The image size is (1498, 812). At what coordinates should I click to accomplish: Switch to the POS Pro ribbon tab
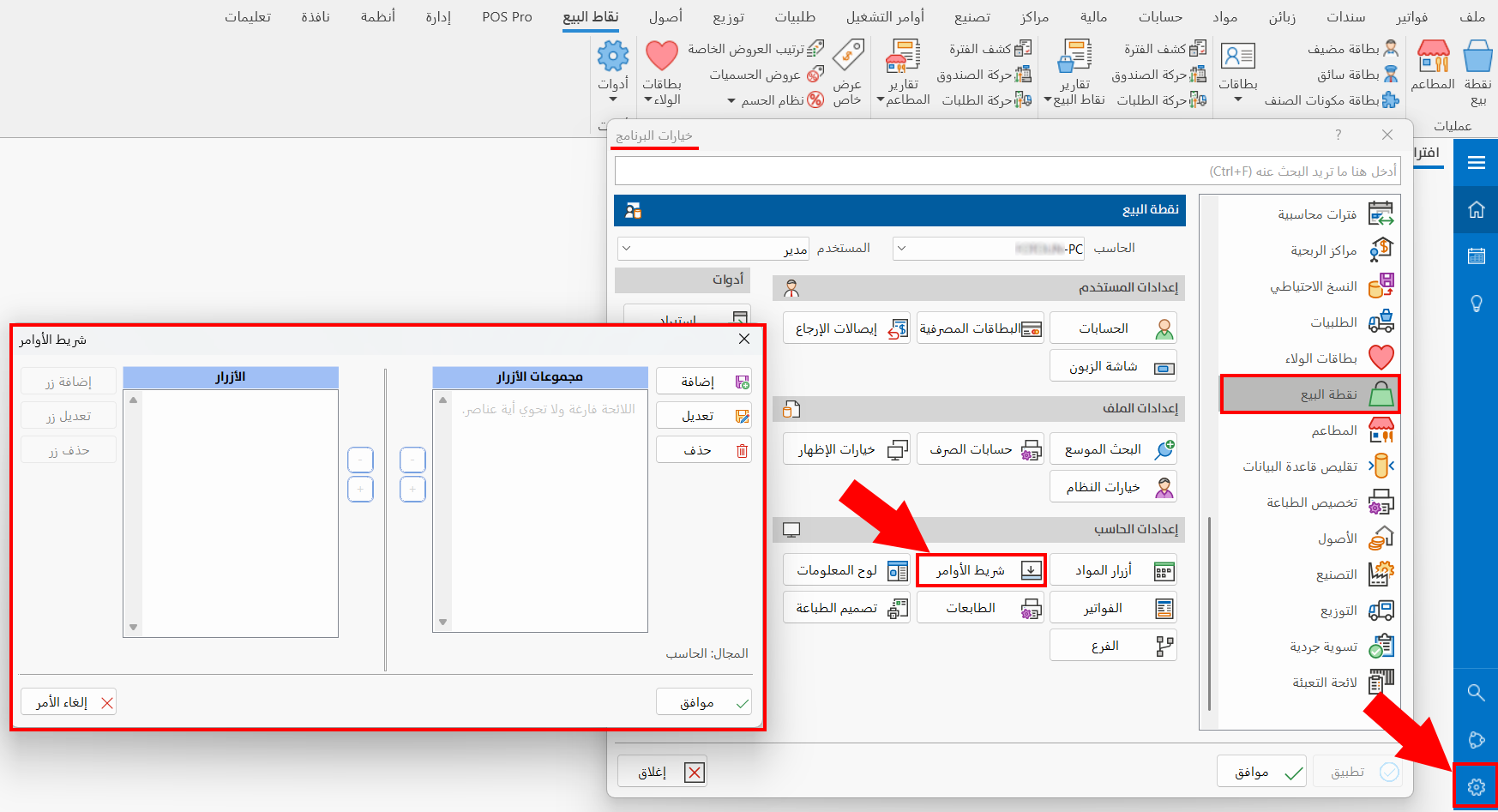coord(507,15)
